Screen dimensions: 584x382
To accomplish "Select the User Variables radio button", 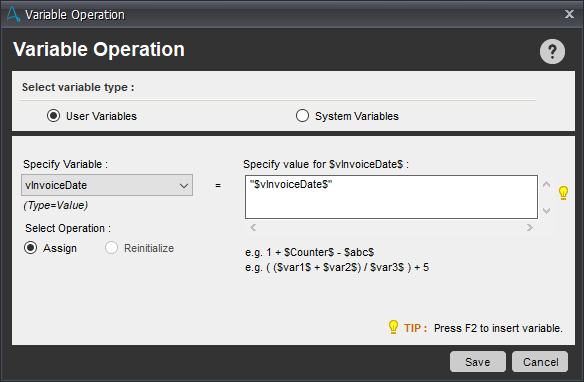I will tap(53, 116).
